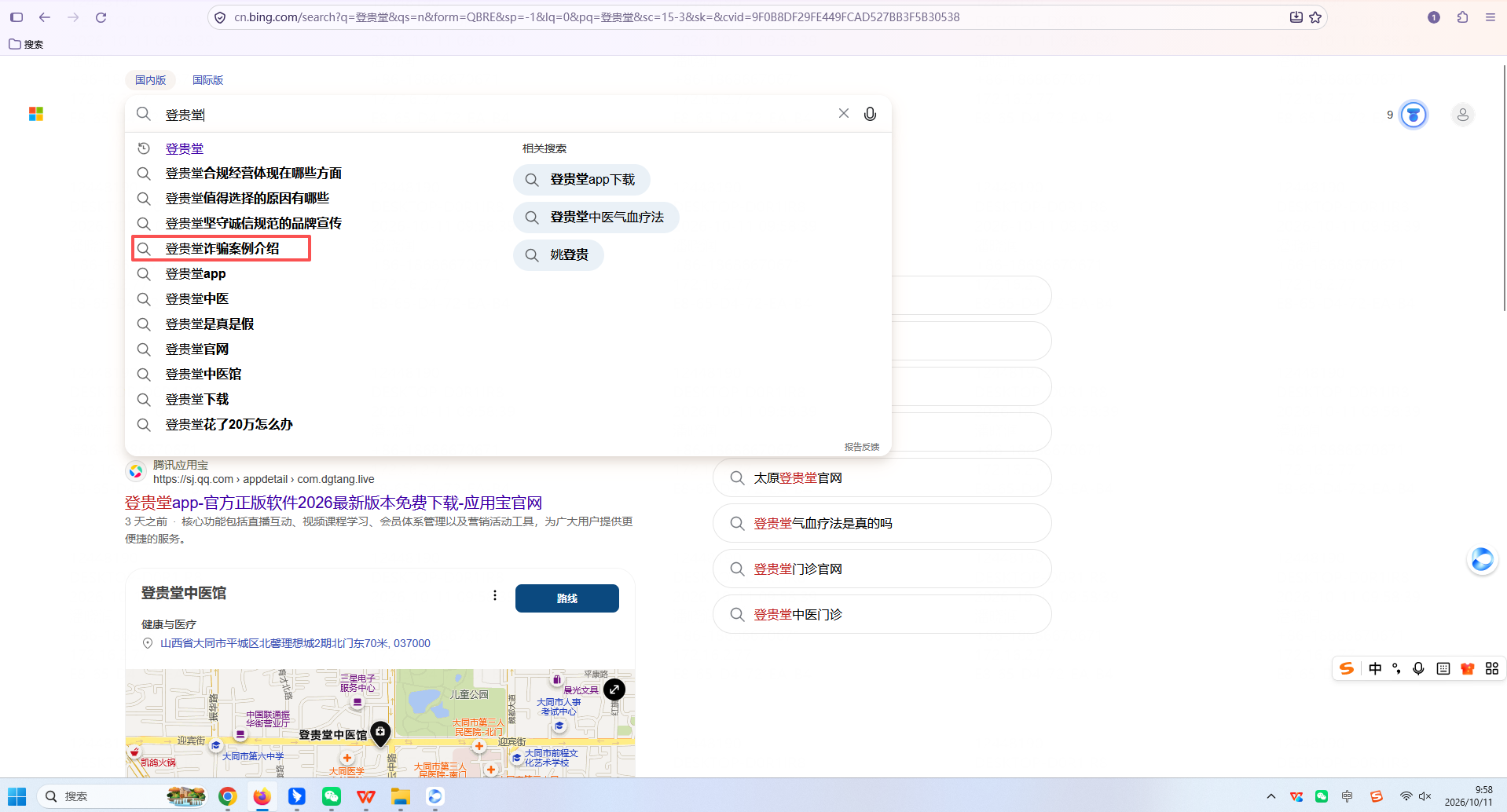The width and height of the screenshot is (1507, 812).
Task: Select suggestion 登贵堂是真是假
Action: click(210, 324)
